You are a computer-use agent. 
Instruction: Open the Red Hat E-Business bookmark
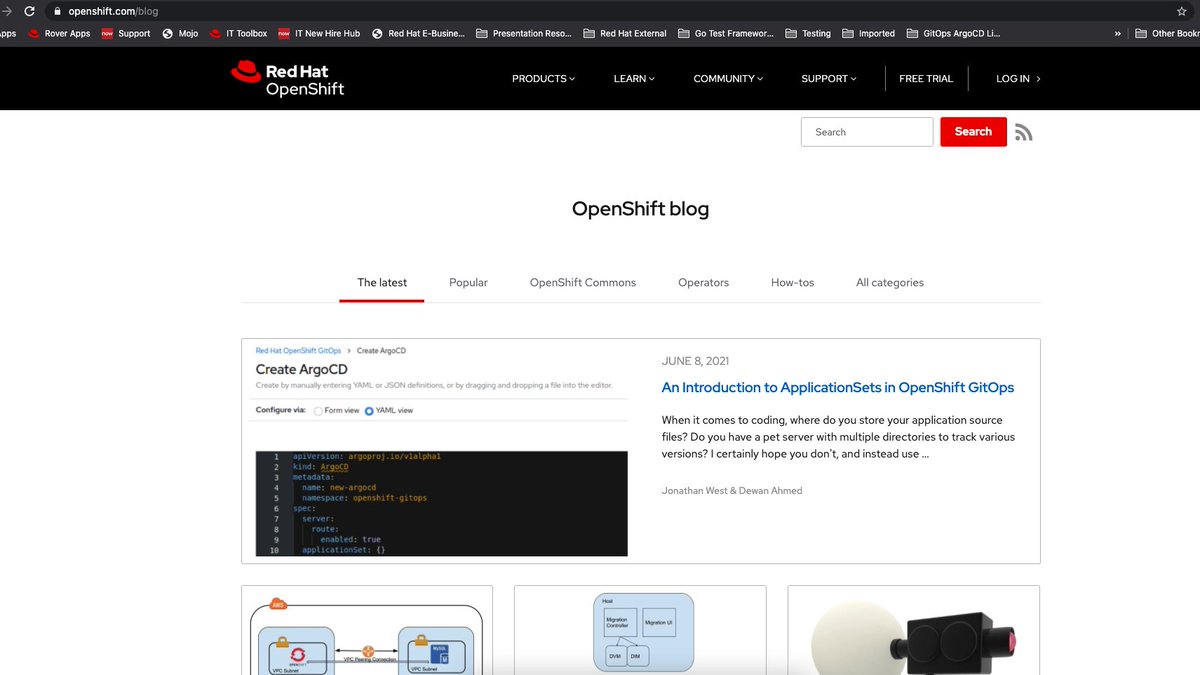pos(418,33)
